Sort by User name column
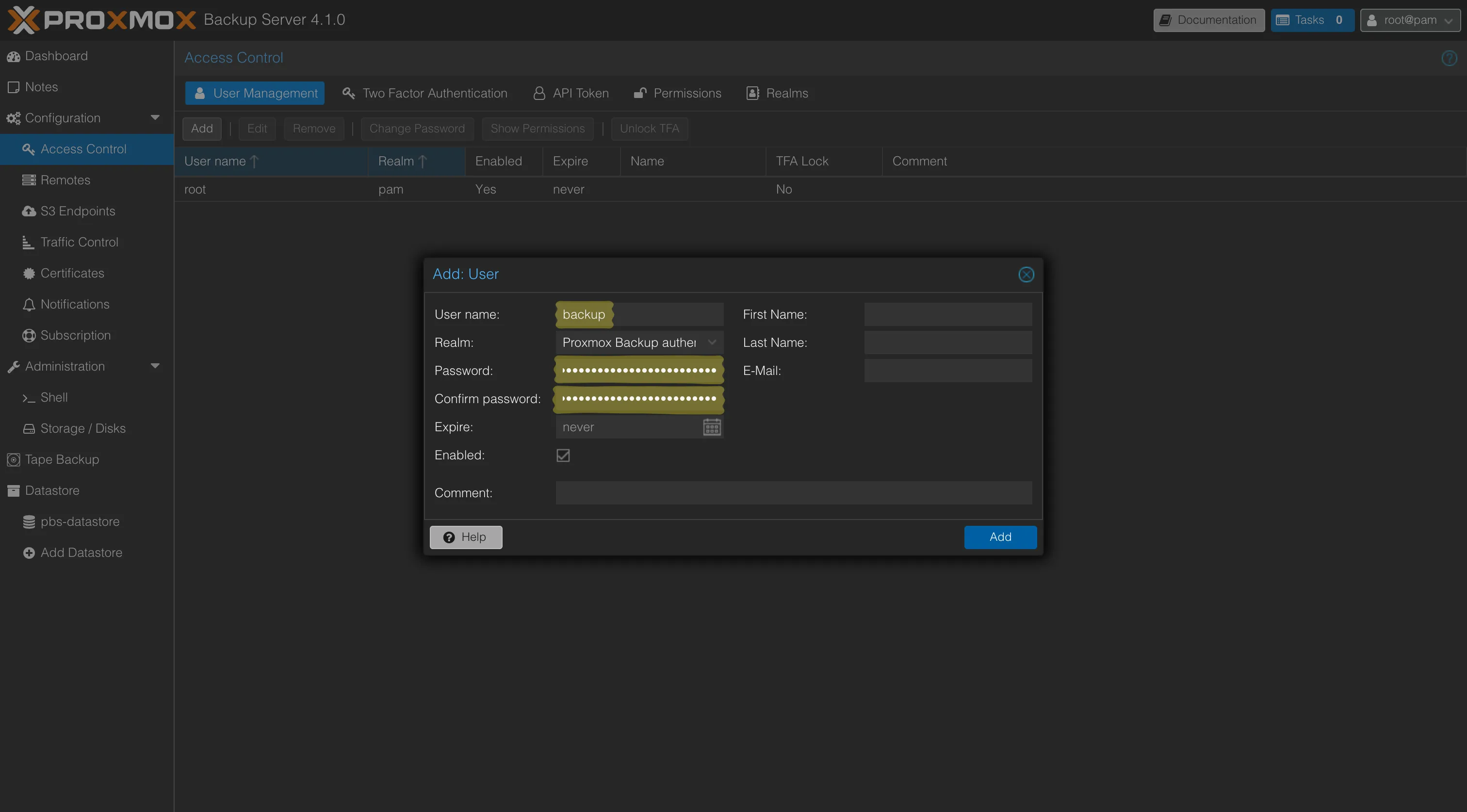Image resolution: width=1467 pixels, height=812 pixels. coord(271,161)
